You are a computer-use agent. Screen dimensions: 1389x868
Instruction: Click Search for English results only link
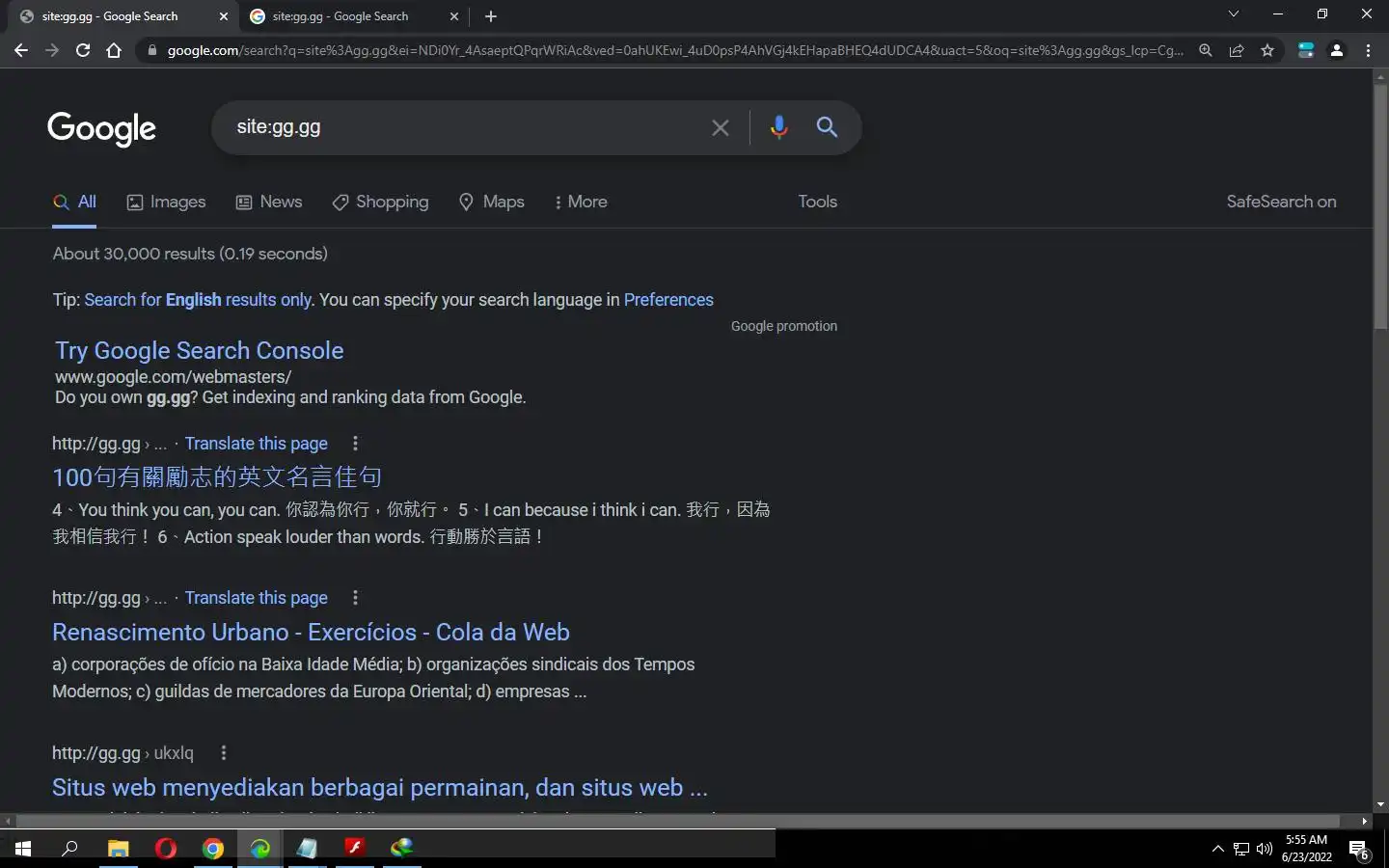(x=198, y=300)
